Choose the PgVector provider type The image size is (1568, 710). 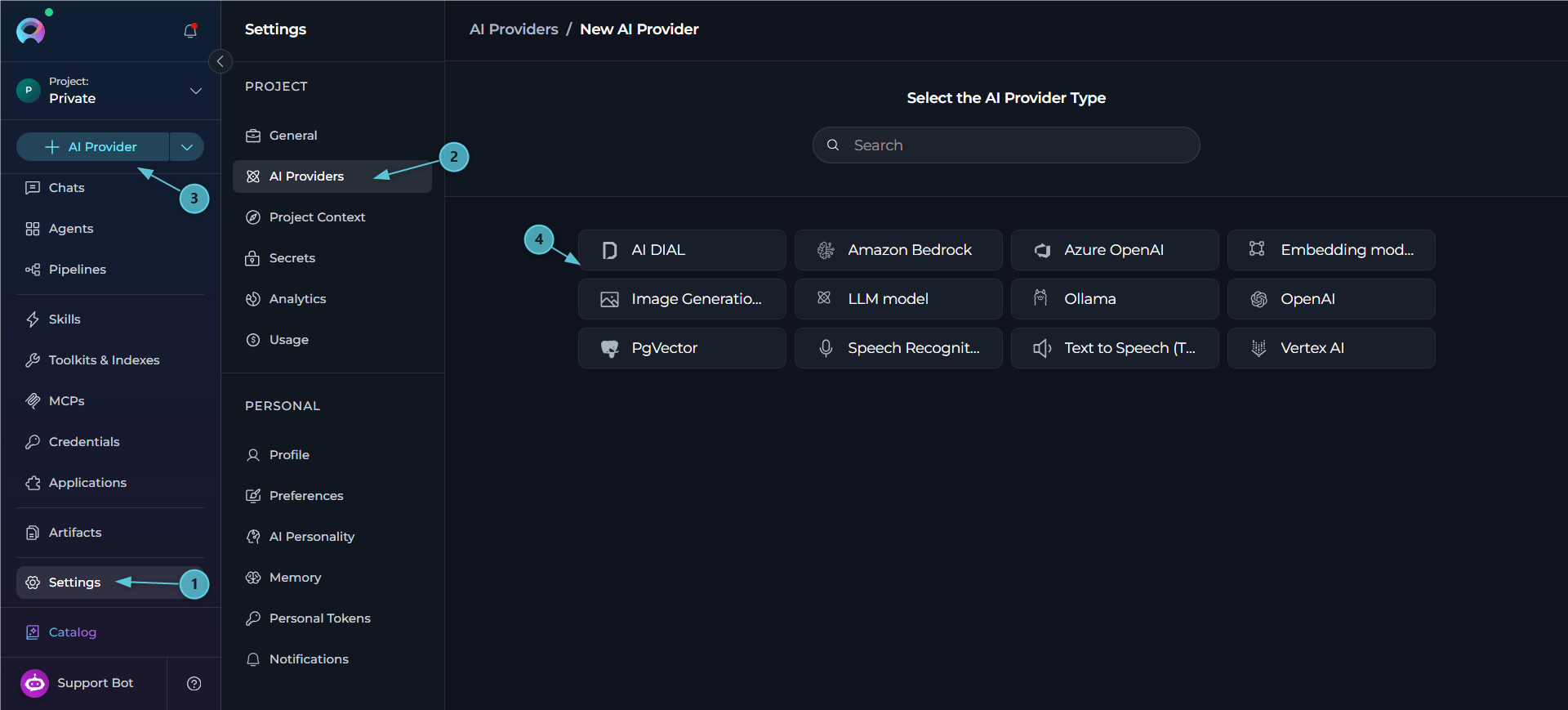pos(682,348)
